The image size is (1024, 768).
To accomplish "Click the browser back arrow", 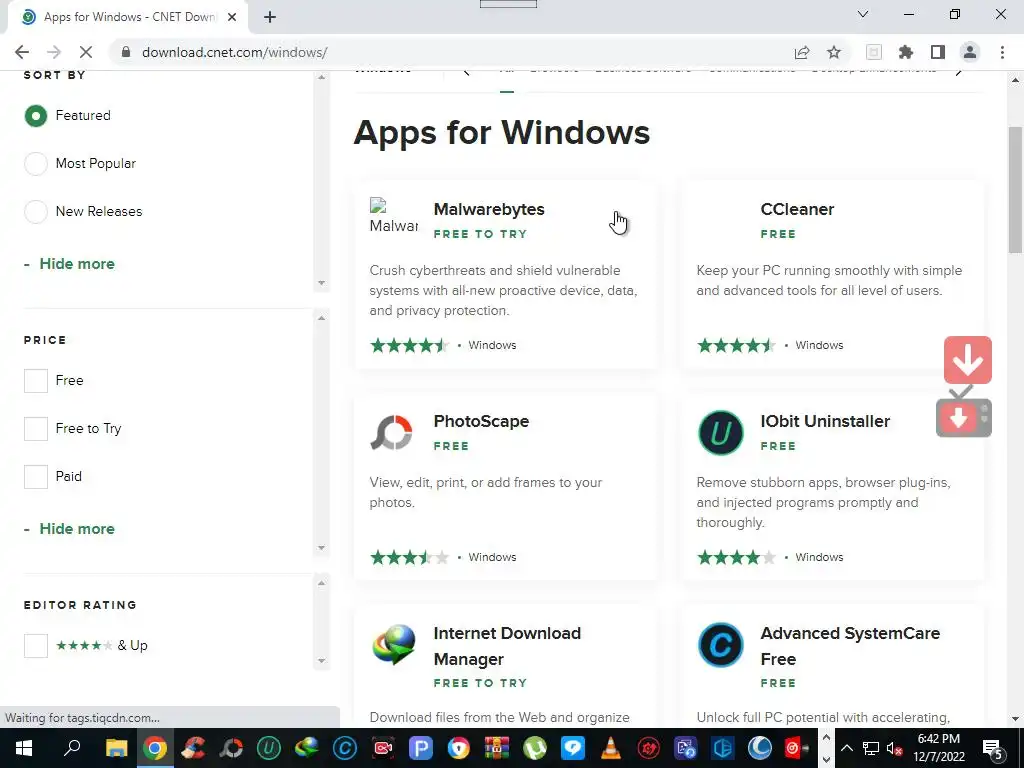I will [22, 52].
